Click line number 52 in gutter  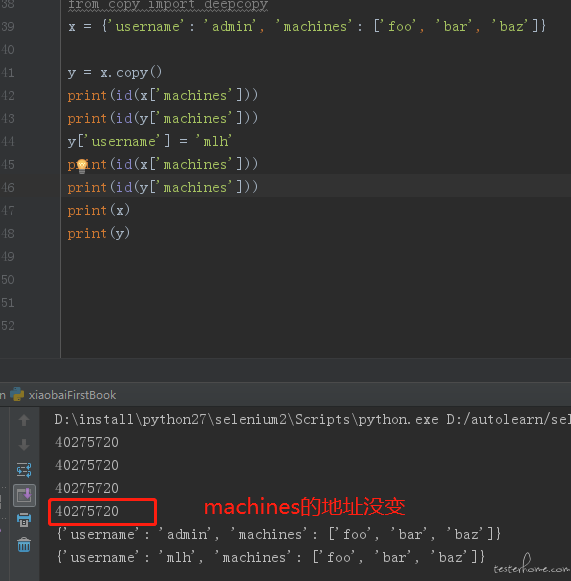pyautogui.click(x=7, y=325)
